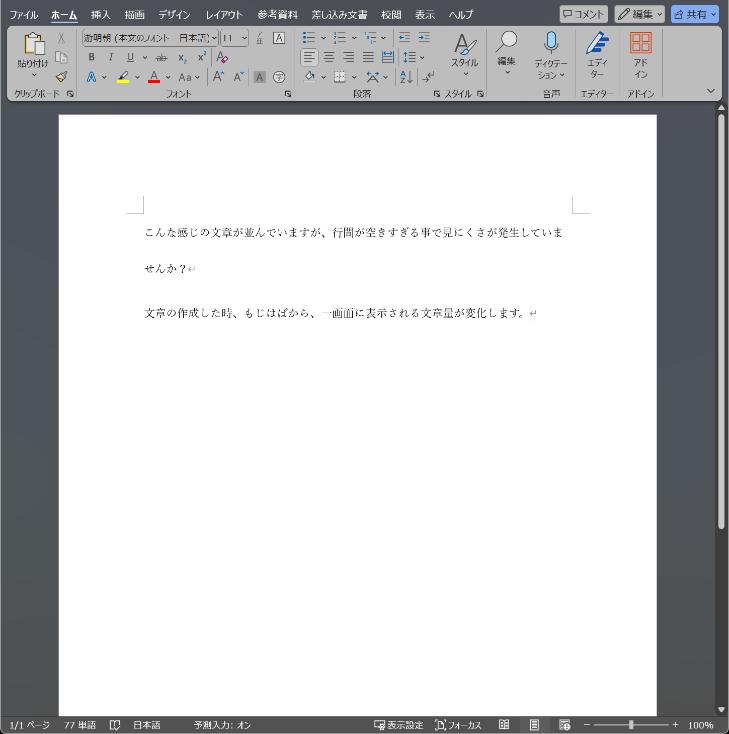The width and height of the screenshot is (729, 734).
Task: Click the Enclosed Characters icon
Action: click(279, 77)
